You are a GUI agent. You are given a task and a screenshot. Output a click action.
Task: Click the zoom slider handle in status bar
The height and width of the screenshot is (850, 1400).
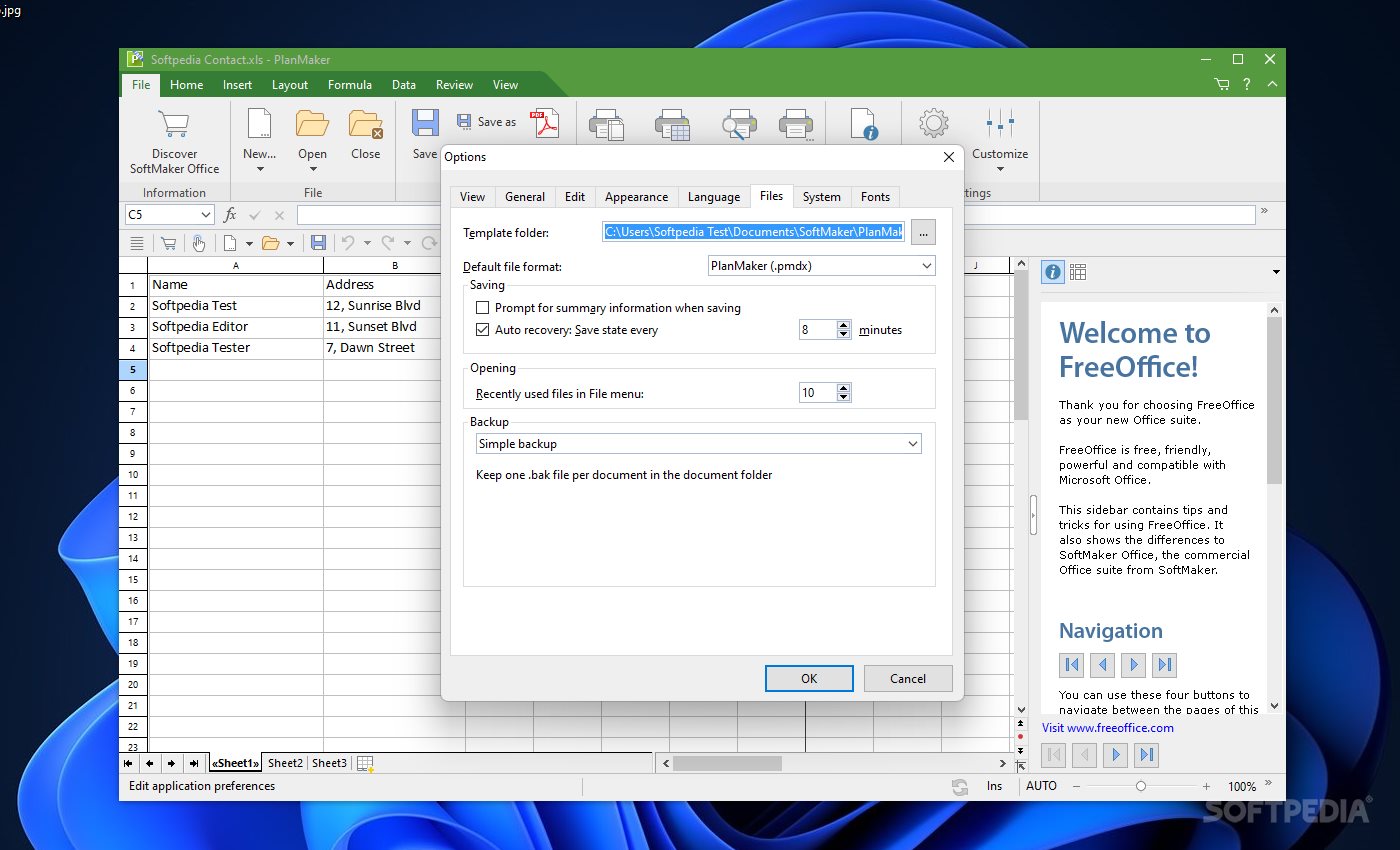pyautogui.click(x=1141, y=787)
